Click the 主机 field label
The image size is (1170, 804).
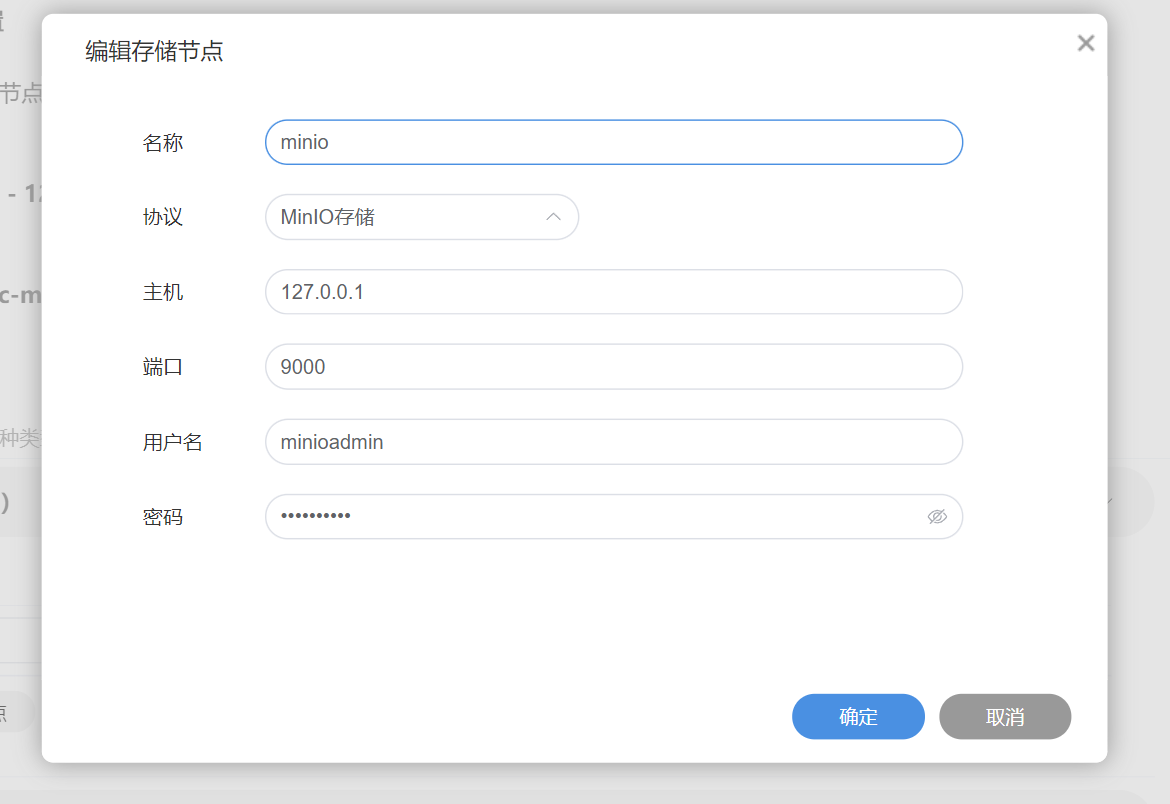163,293
